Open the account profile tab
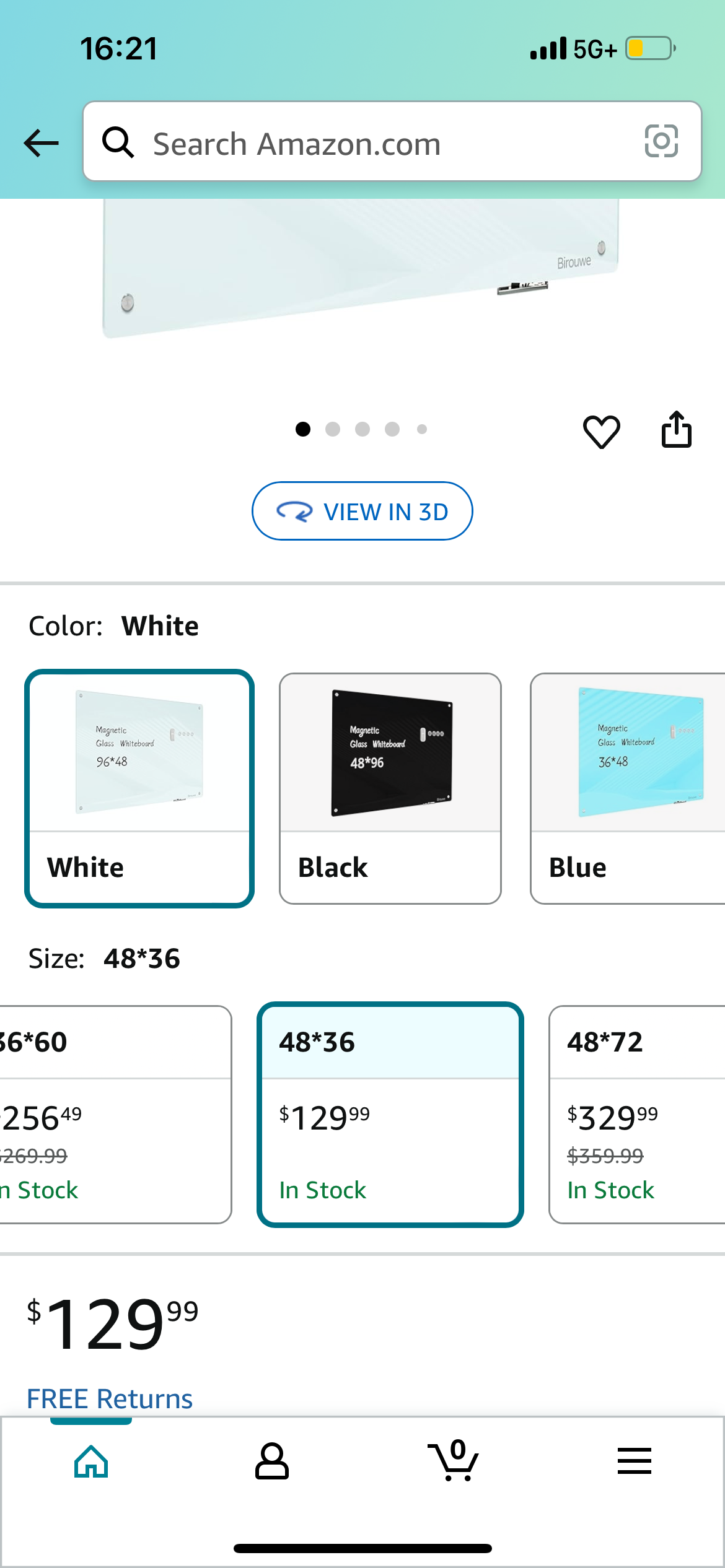725x1568 pixels. pos(272,1461)
